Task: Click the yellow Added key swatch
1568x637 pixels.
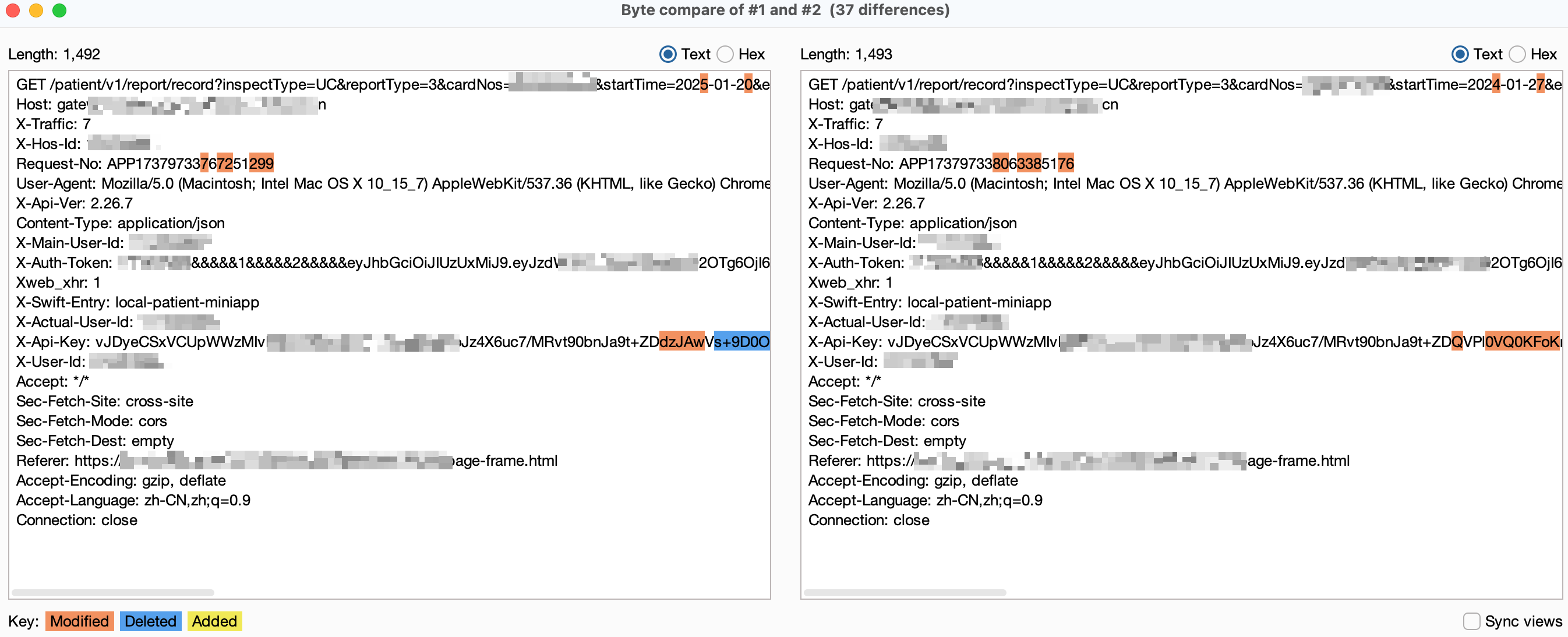Action: click(214, 621)
